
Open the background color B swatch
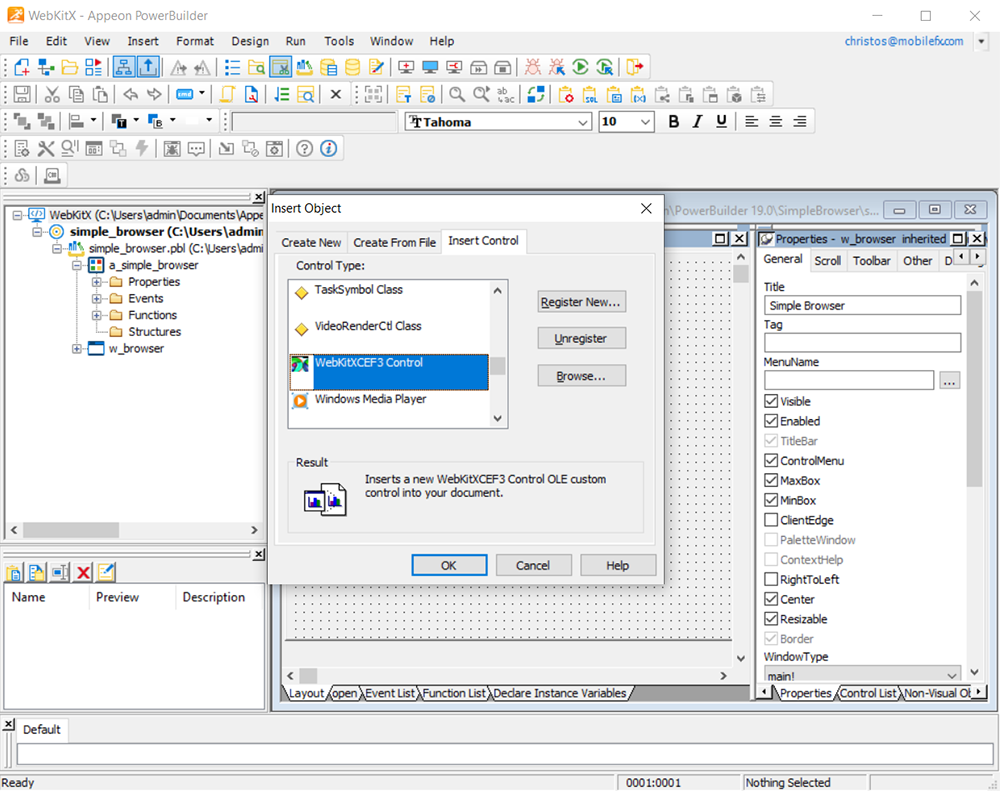tap(156, 121)
